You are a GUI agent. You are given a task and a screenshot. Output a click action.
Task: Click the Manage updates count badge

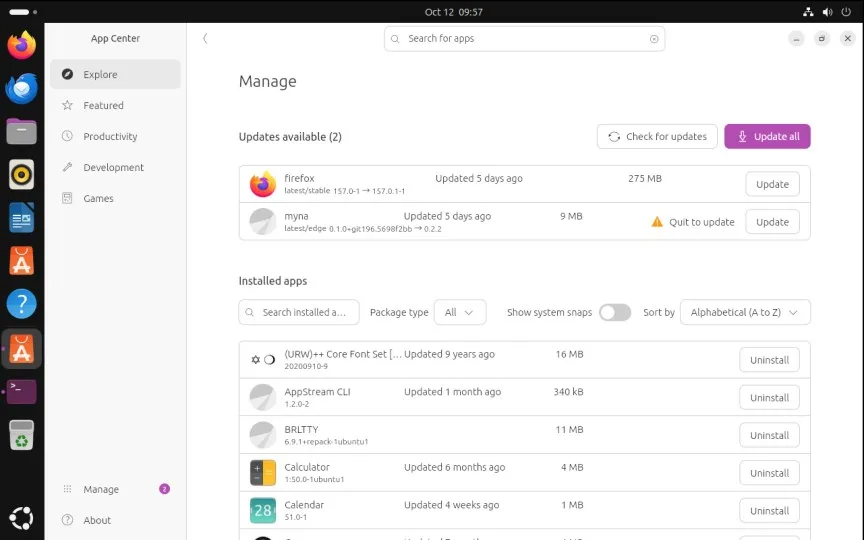[x=164, y=489]
